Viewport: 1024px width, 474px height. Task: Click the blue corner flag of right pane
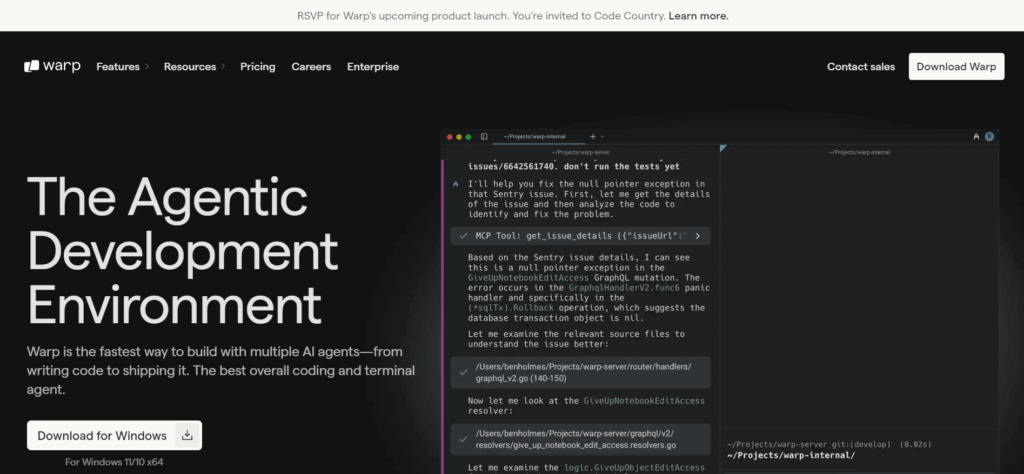723,148
